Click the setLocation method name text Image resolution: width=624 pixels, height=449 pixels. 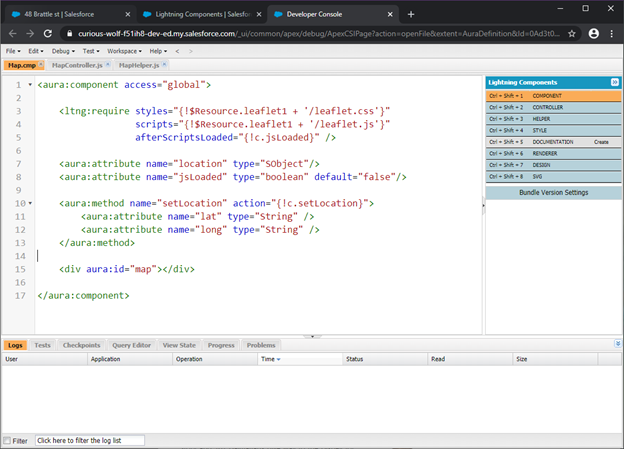click(x=192, y=203)
